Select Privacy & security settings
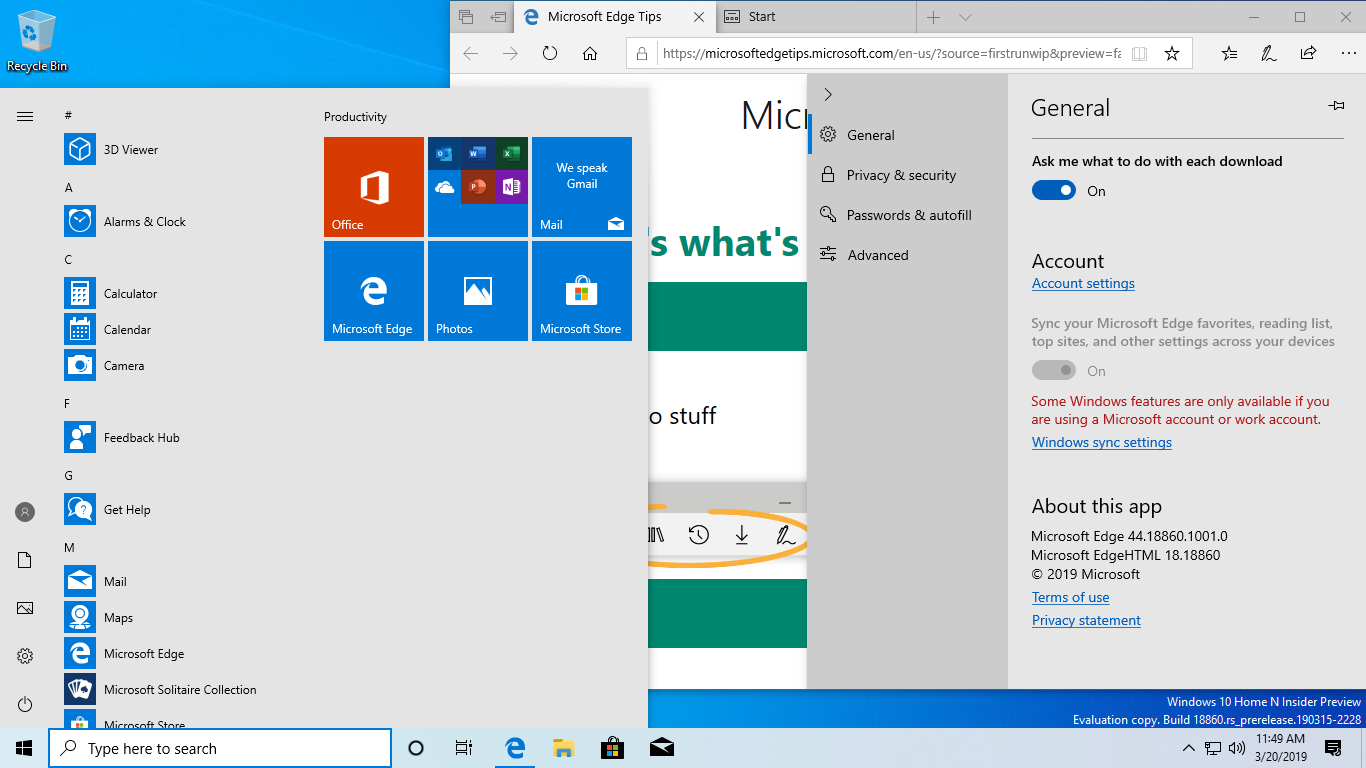 [908, 175]
